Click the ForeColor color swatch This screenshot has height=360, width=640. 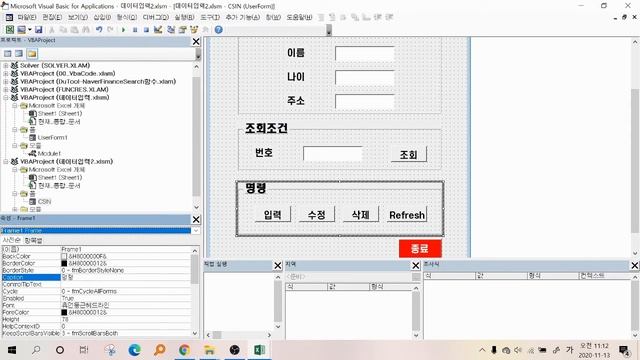(64, 312)
